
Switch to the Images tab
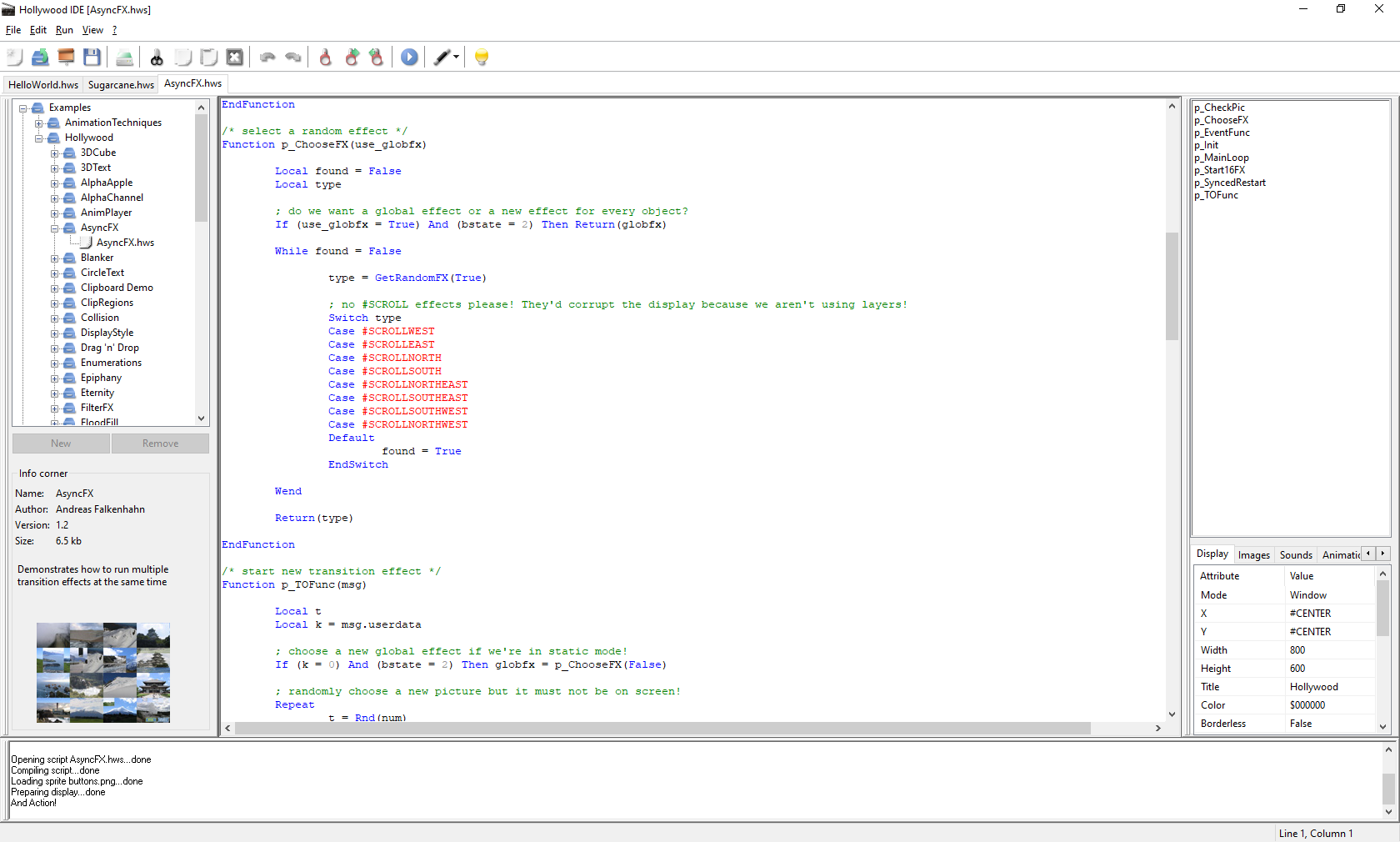click(x=1253, y=554)
